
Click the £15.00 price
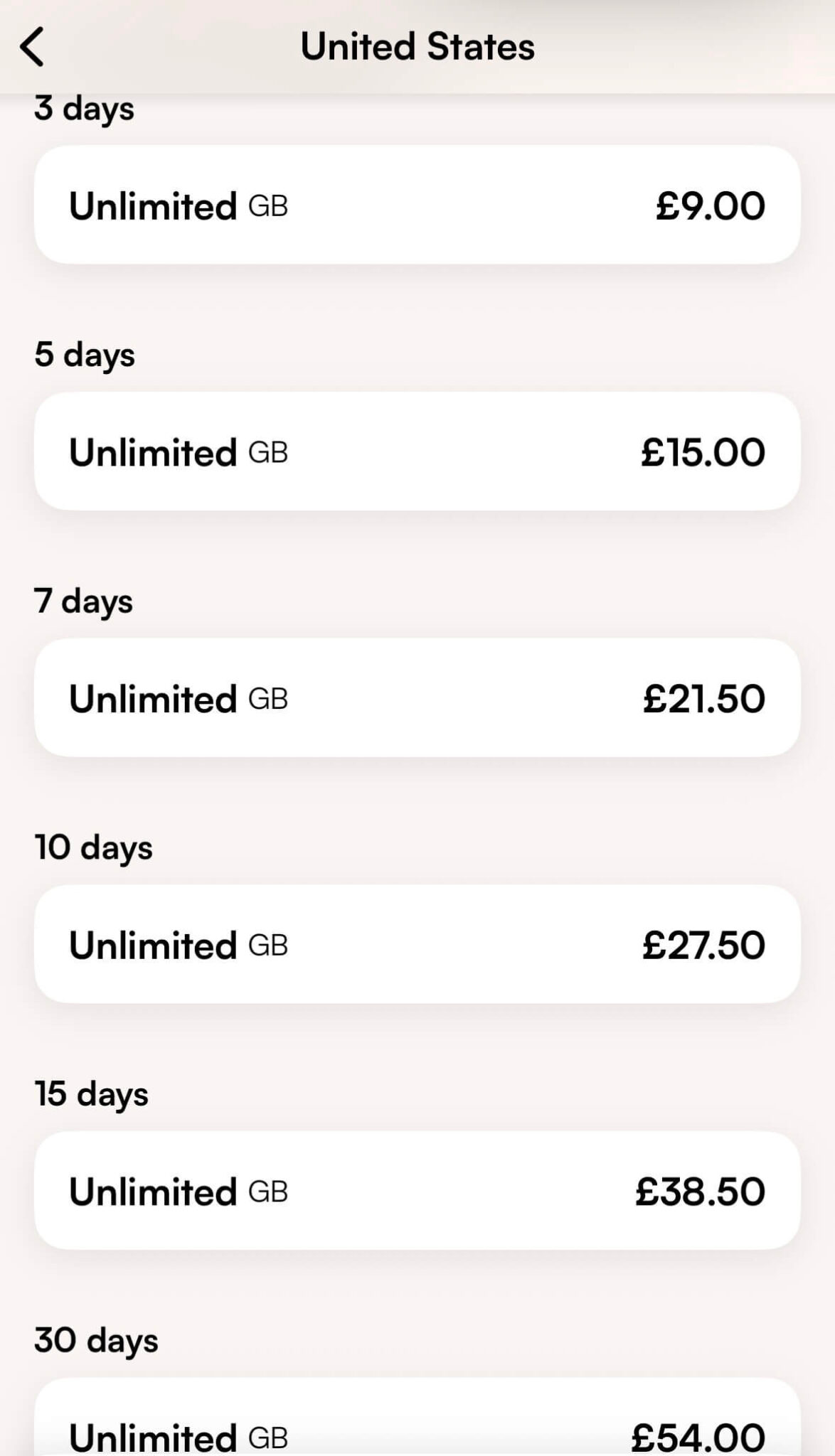click(x=703, y=452)
